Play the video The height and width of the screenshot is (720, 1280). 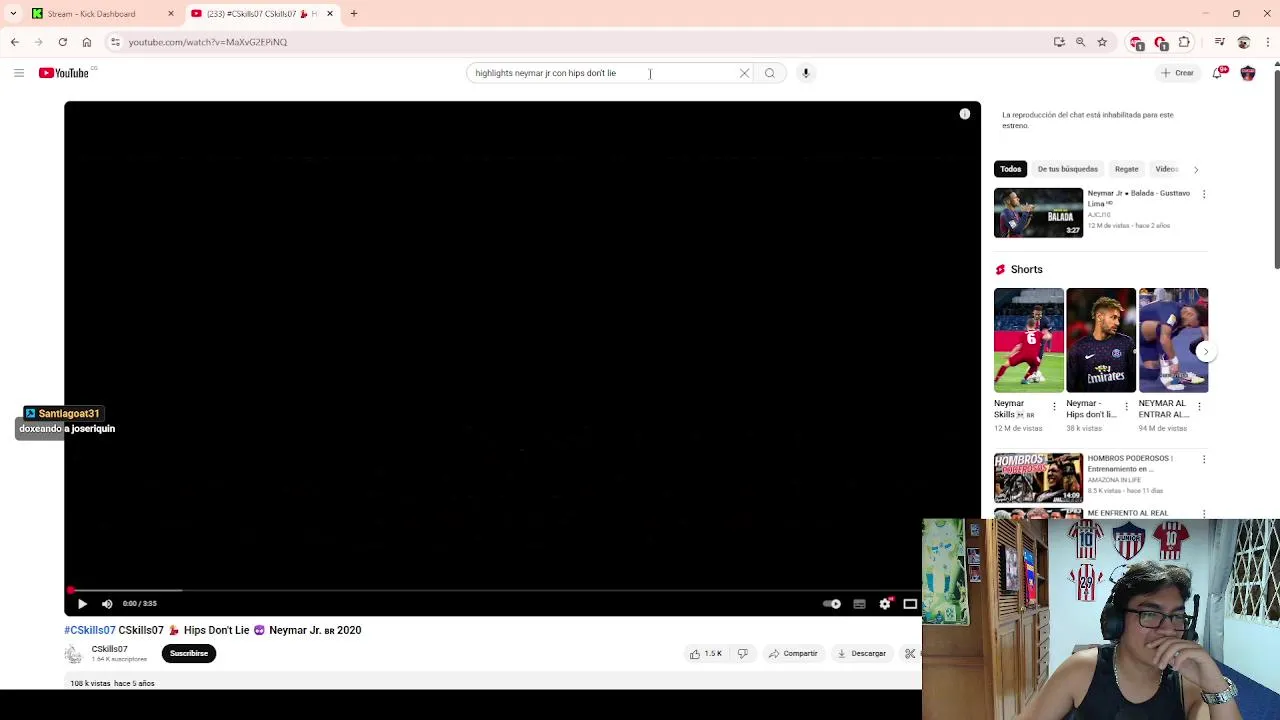(82, 604)
